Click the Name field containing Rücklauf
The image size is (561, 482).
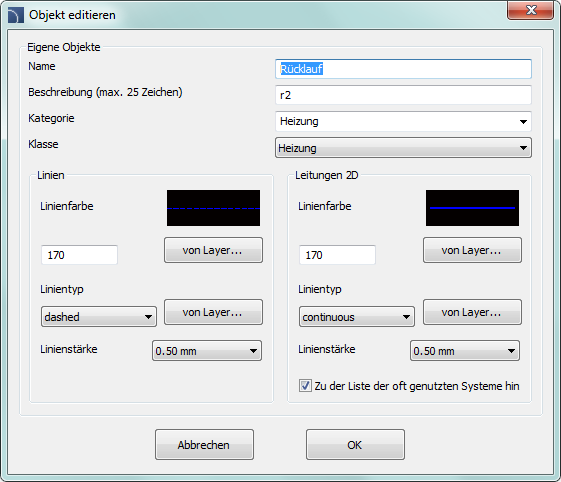point(403,69)
